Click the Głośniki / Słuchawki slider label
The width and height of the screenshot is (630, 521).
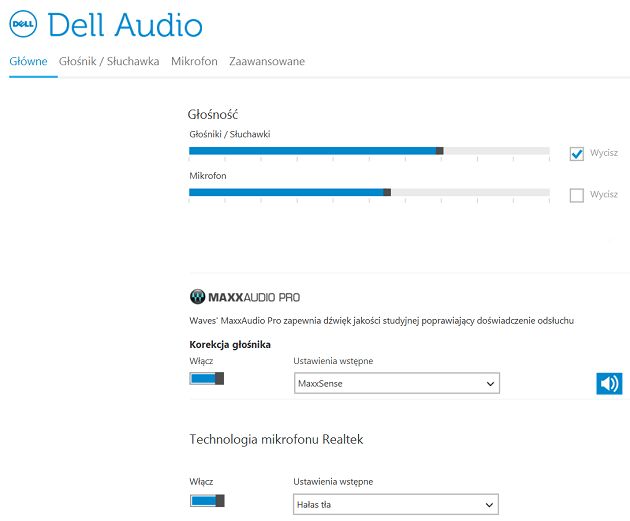pyautogui.click(x=230, y=134)
